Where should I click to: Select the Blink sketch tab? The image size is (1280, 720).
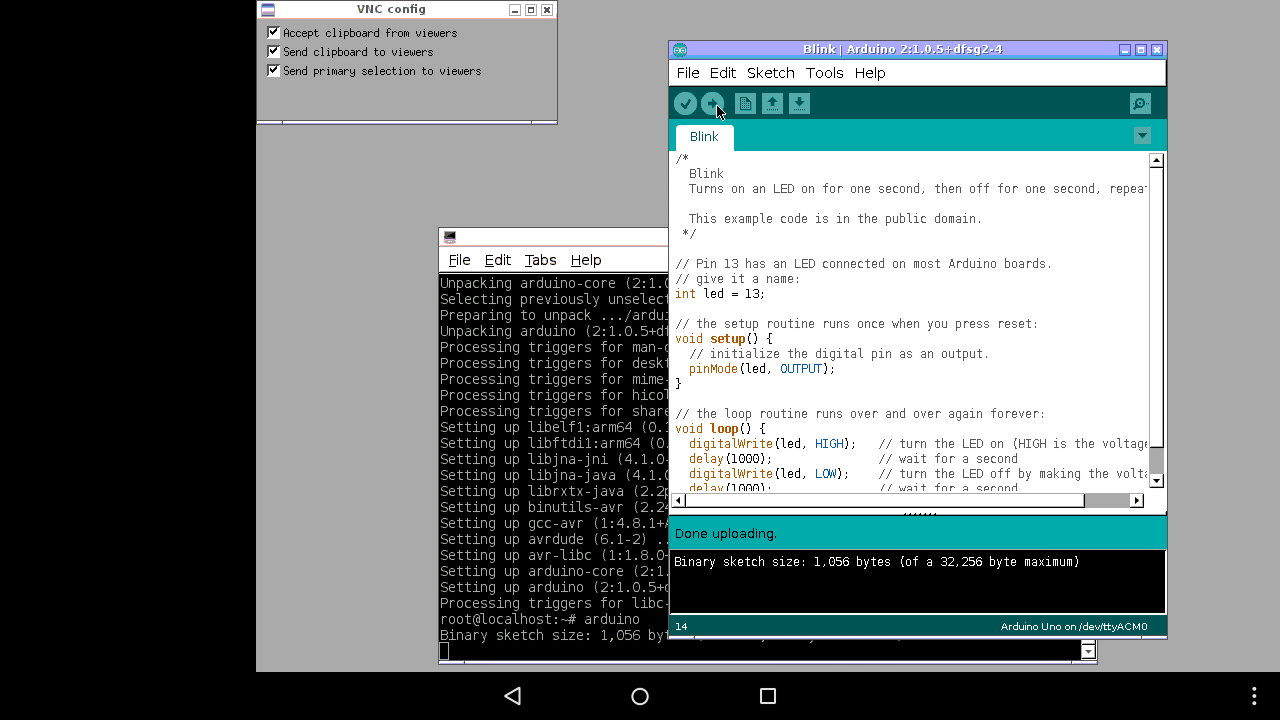coord(704,137)
